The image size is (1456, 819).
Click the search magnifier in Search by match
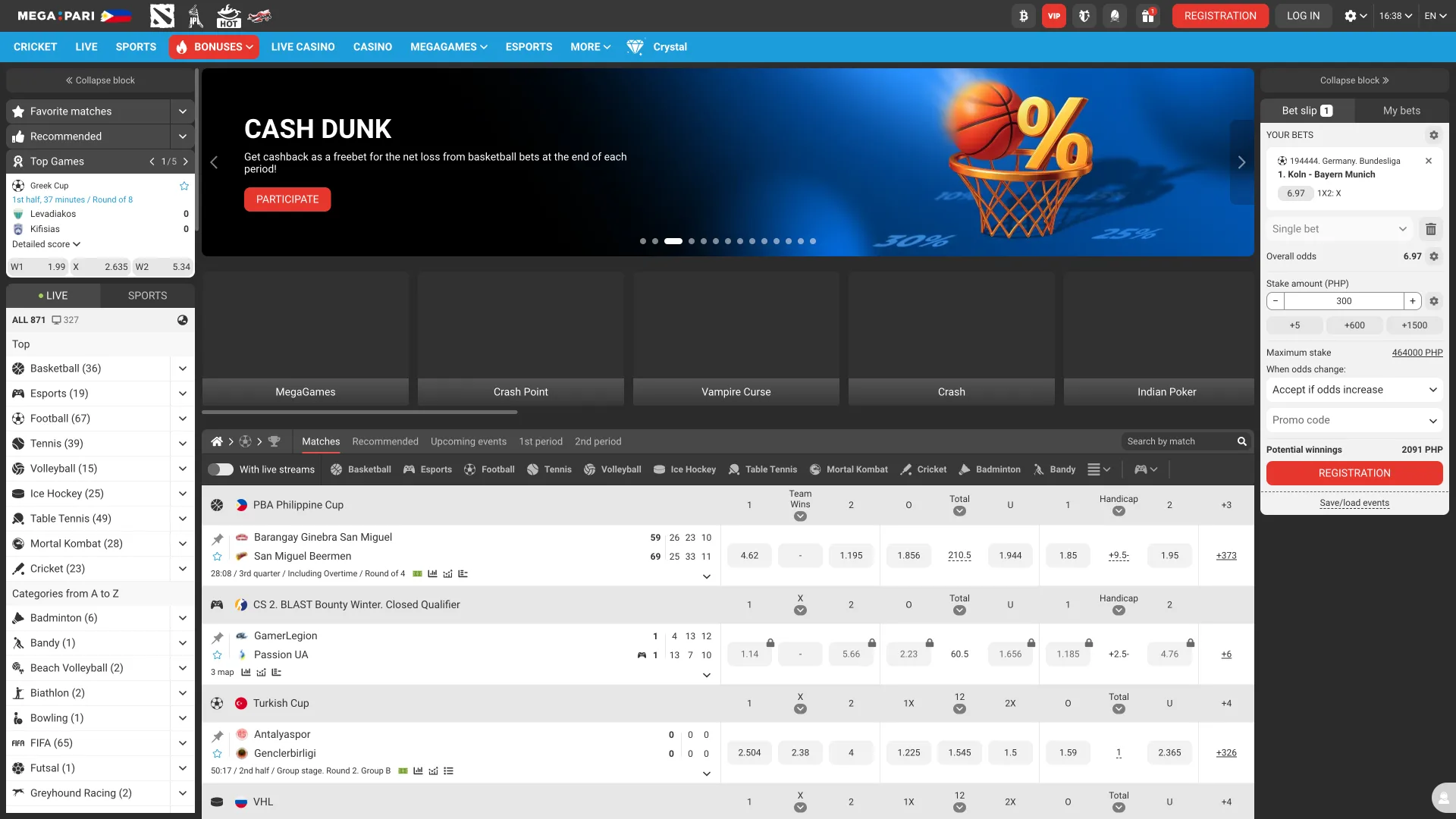click(x=1241, y=441)
